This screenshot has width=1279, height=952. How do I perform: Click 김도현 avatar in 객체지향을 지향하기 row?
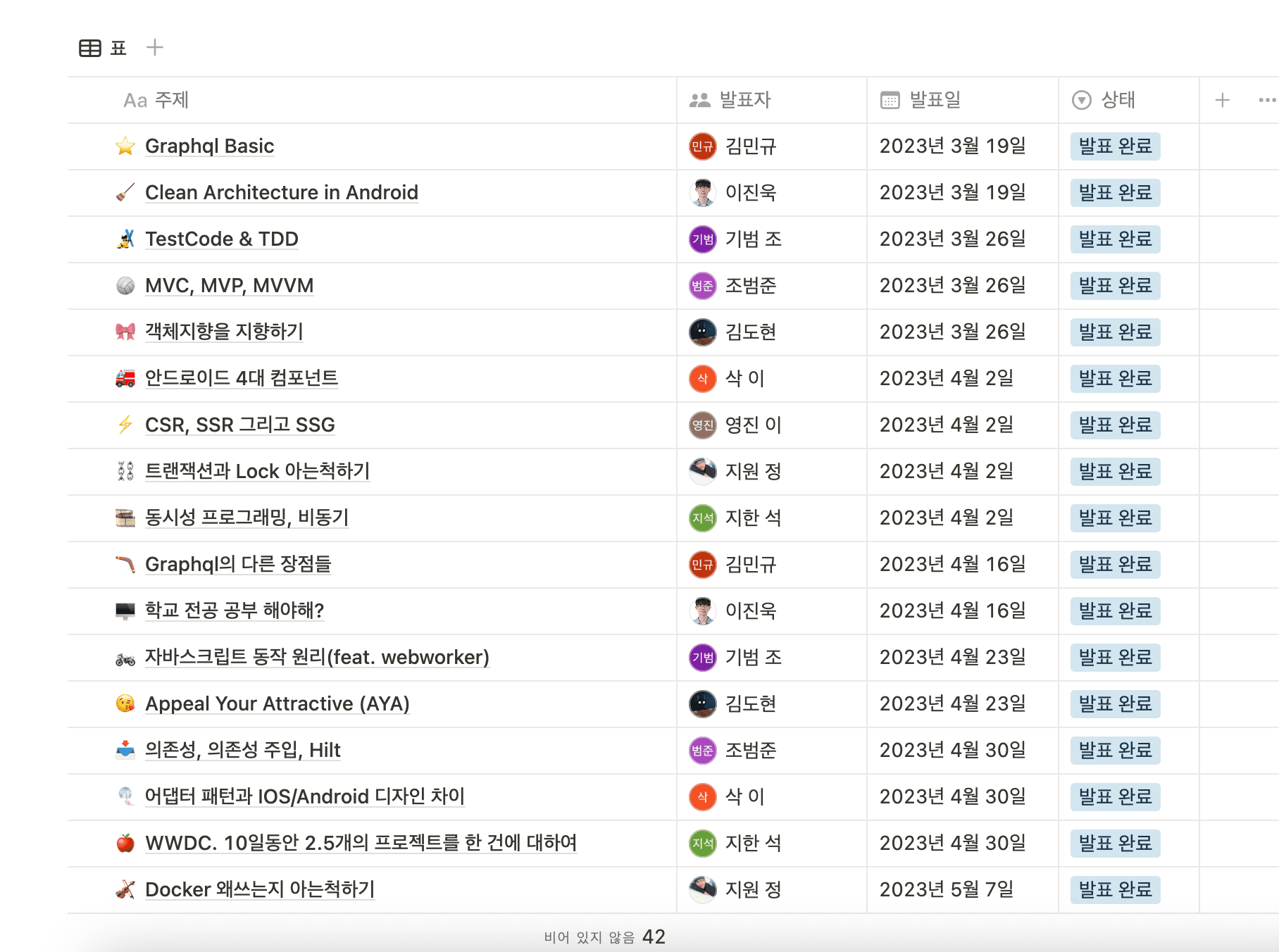[702, 332]
